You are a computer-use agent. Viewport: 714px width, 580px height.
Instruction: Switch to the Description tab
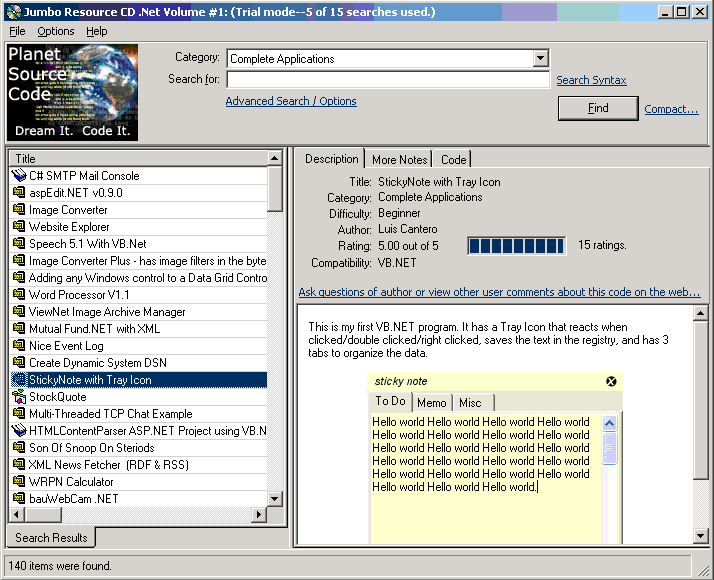(x=331, y=159)
